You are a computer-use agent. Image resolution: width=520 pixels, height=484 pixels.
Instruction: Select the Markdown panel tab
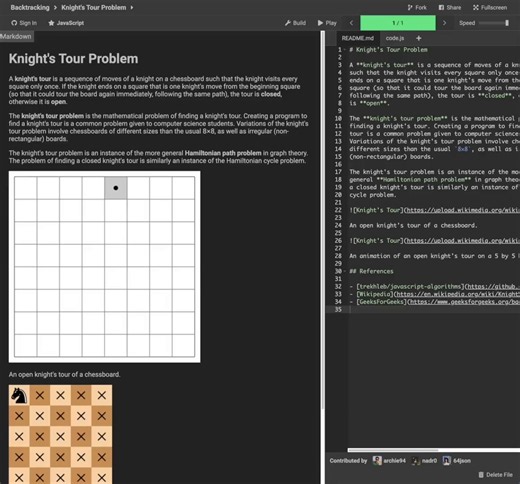pyautogui.click(x=16, y=36)
